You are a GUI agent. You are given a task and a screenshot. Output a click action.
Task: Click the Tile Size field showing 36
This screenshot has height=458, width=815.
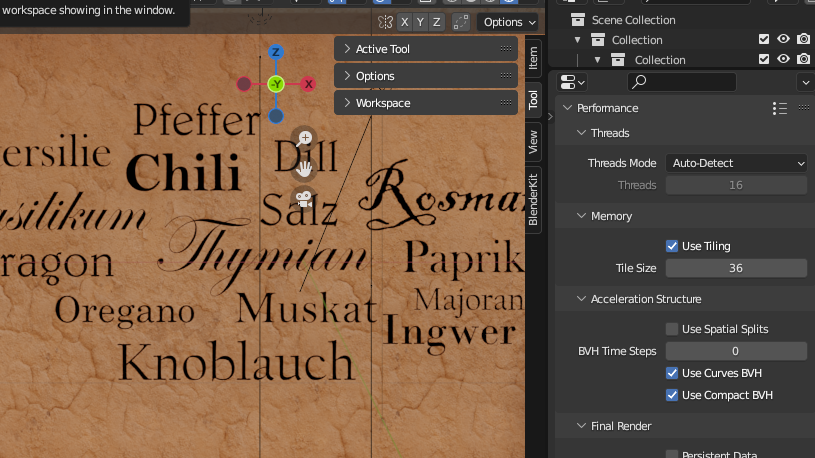click(737, 268)
